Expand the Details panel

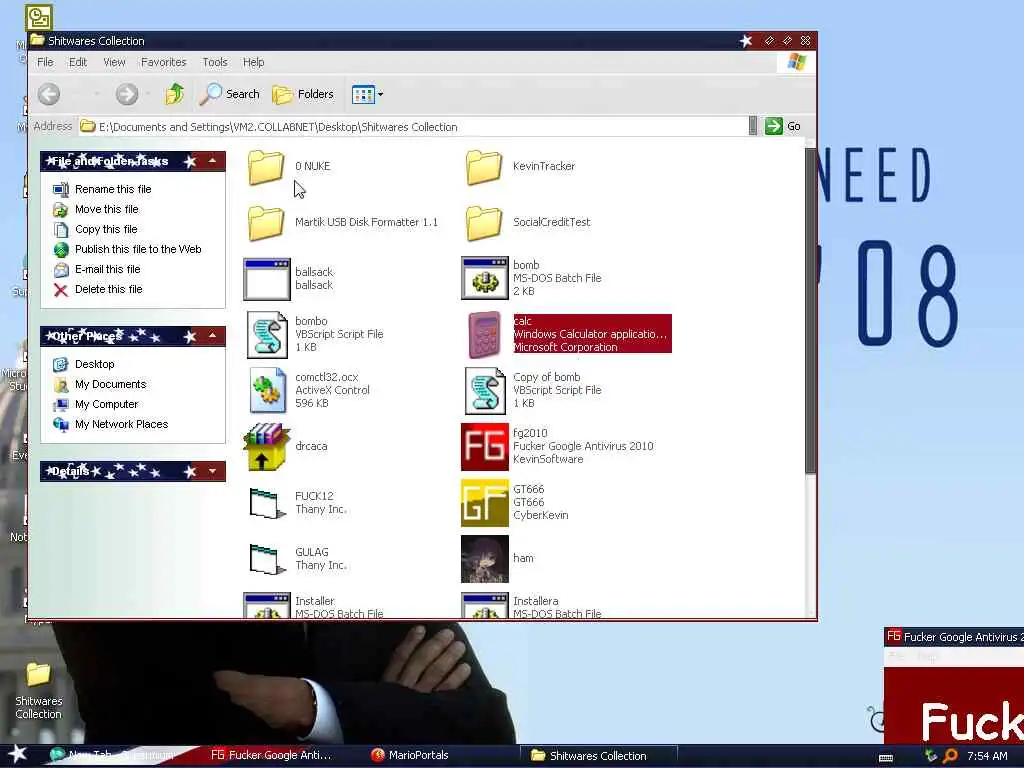[x=212, y=471]
